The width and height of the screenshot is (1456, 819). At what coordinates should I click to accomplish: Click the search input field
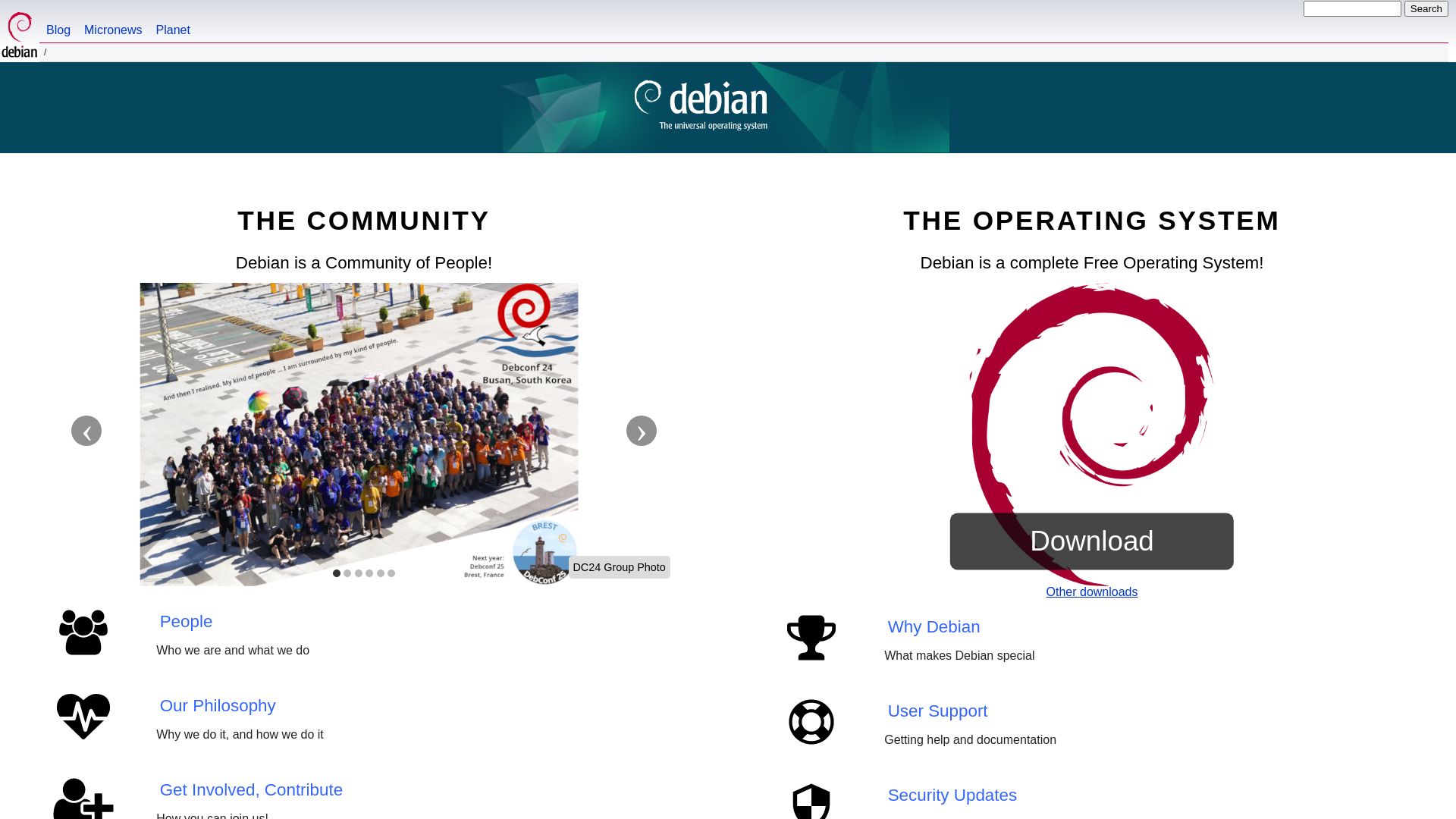click(x=1352, y=8)
